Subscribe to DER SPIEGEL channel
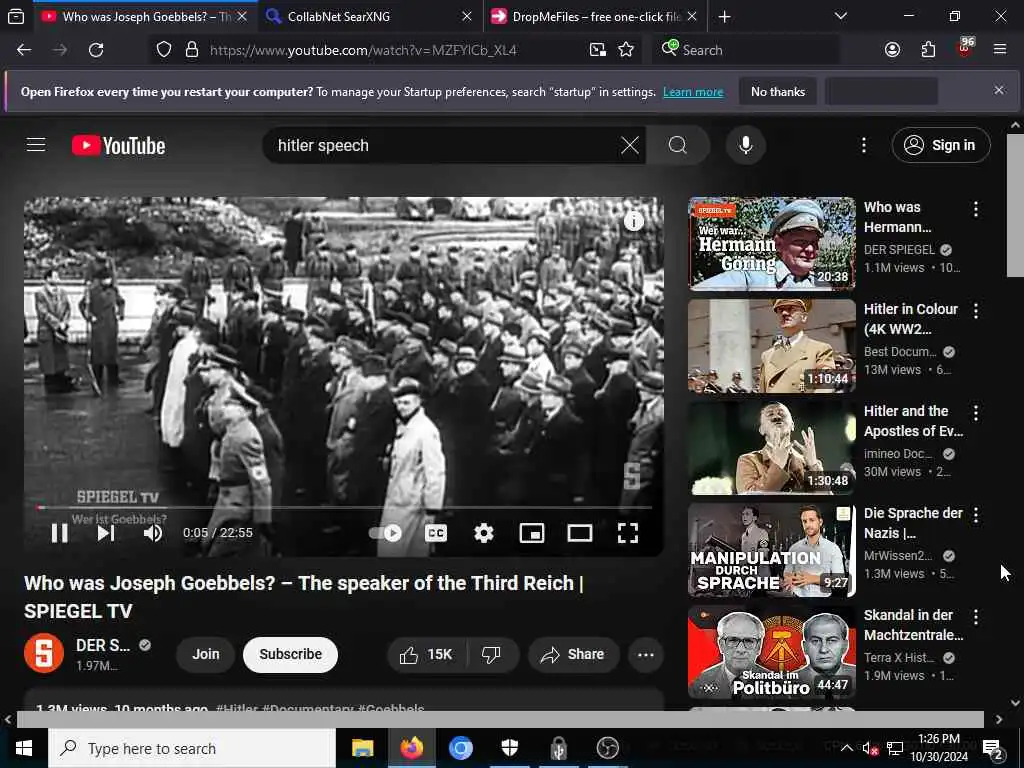Viewport: 1024px width, 768px height. [290, 654]
